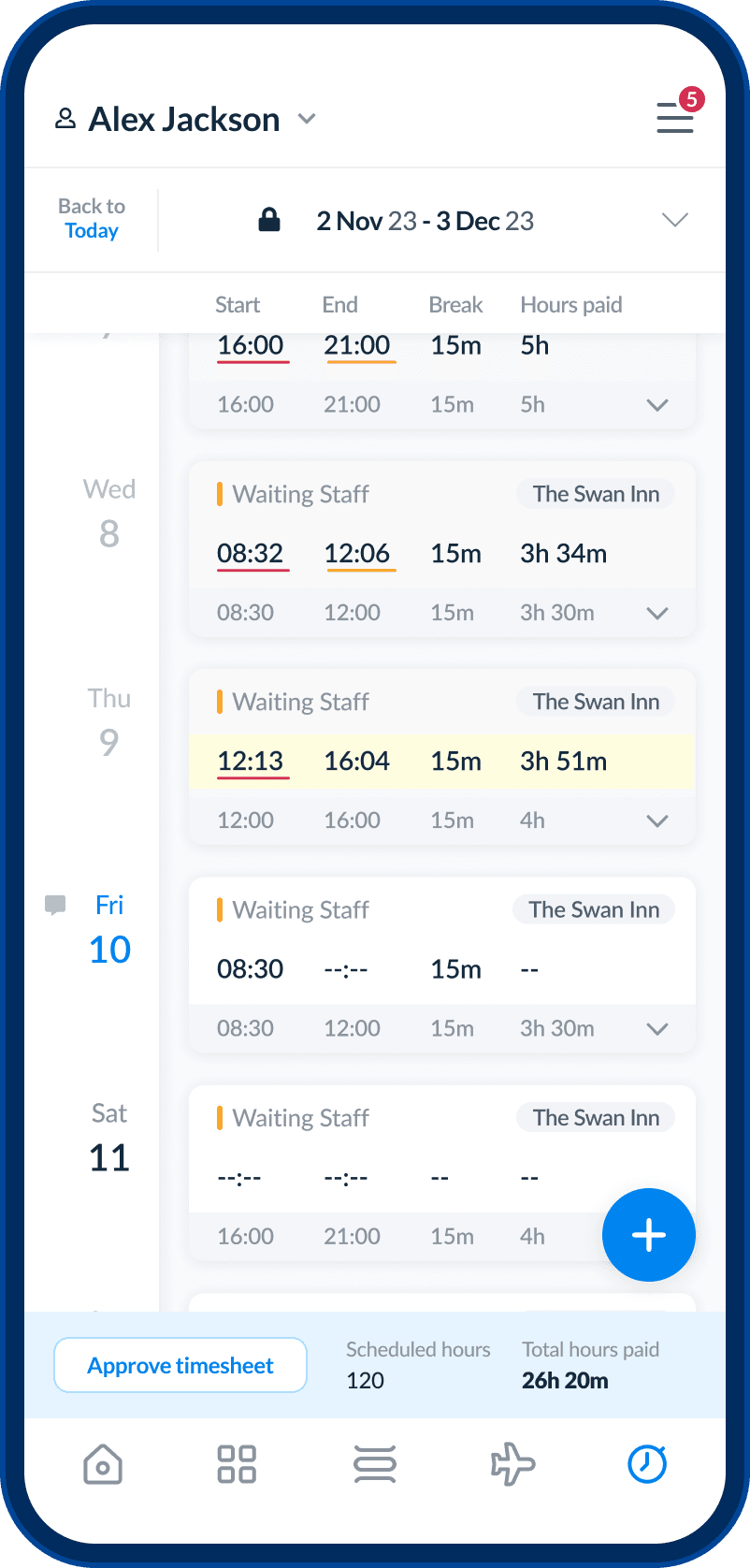Open the airplane time-off icon

tap(512, 1464)
